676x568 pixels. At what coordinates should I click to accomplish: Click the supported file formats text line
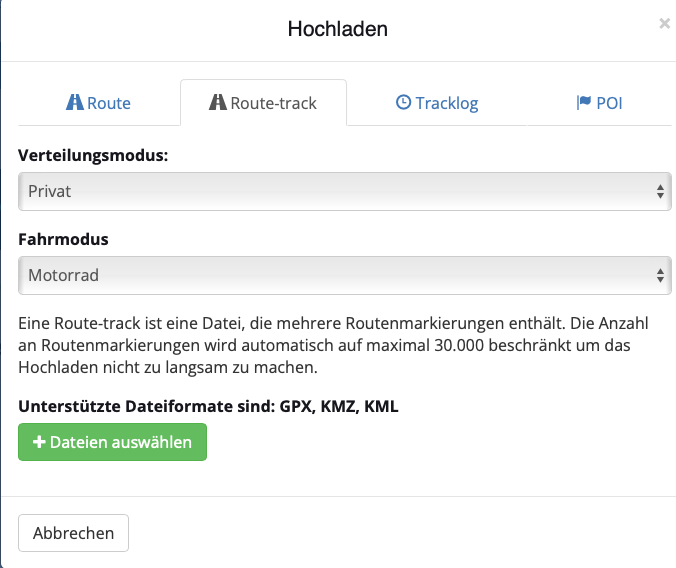[x=208, y=406]
